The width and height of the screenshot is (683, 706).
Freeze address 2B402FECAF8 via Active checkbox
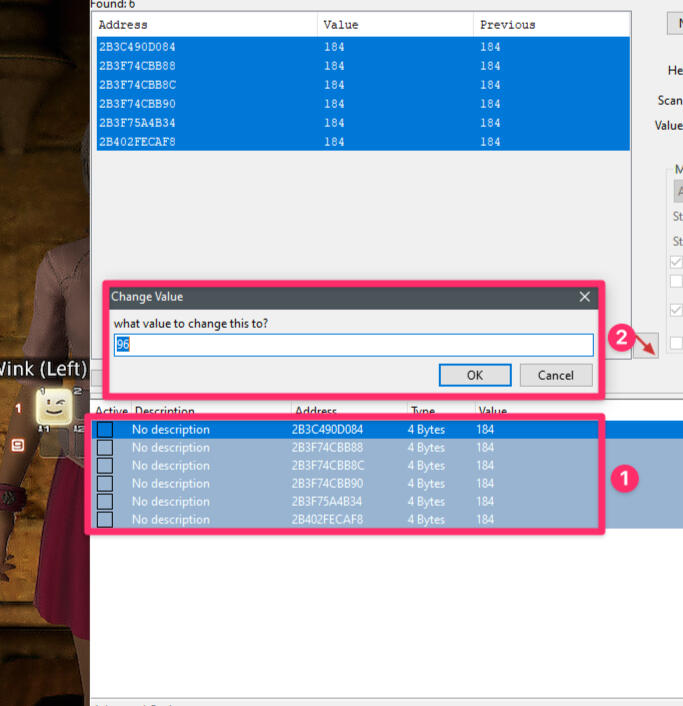pos(105,520)
